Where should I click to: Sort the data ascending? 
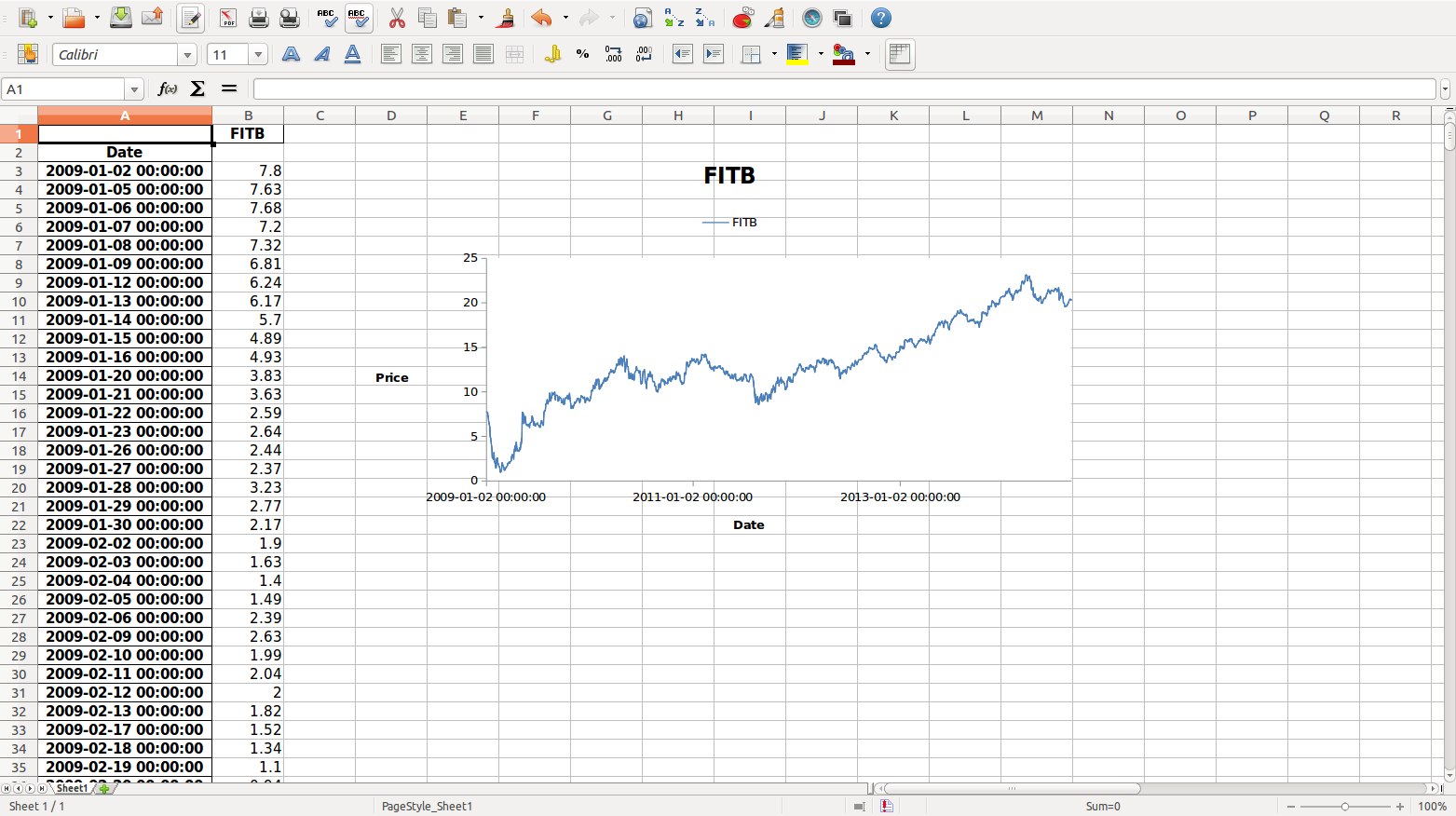674,18
